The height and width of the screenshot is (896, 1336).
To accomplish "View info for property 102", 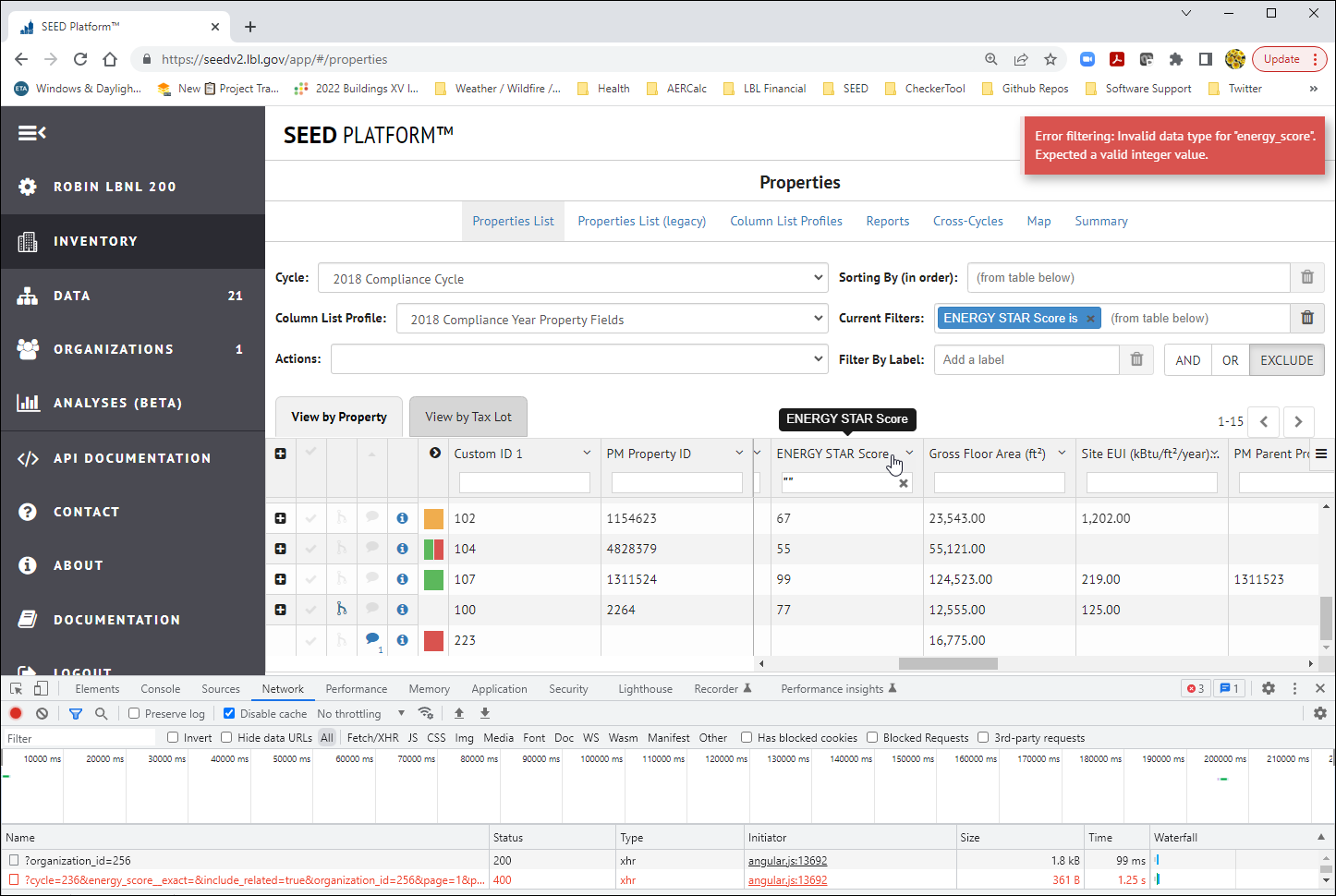I will point(402,518).
